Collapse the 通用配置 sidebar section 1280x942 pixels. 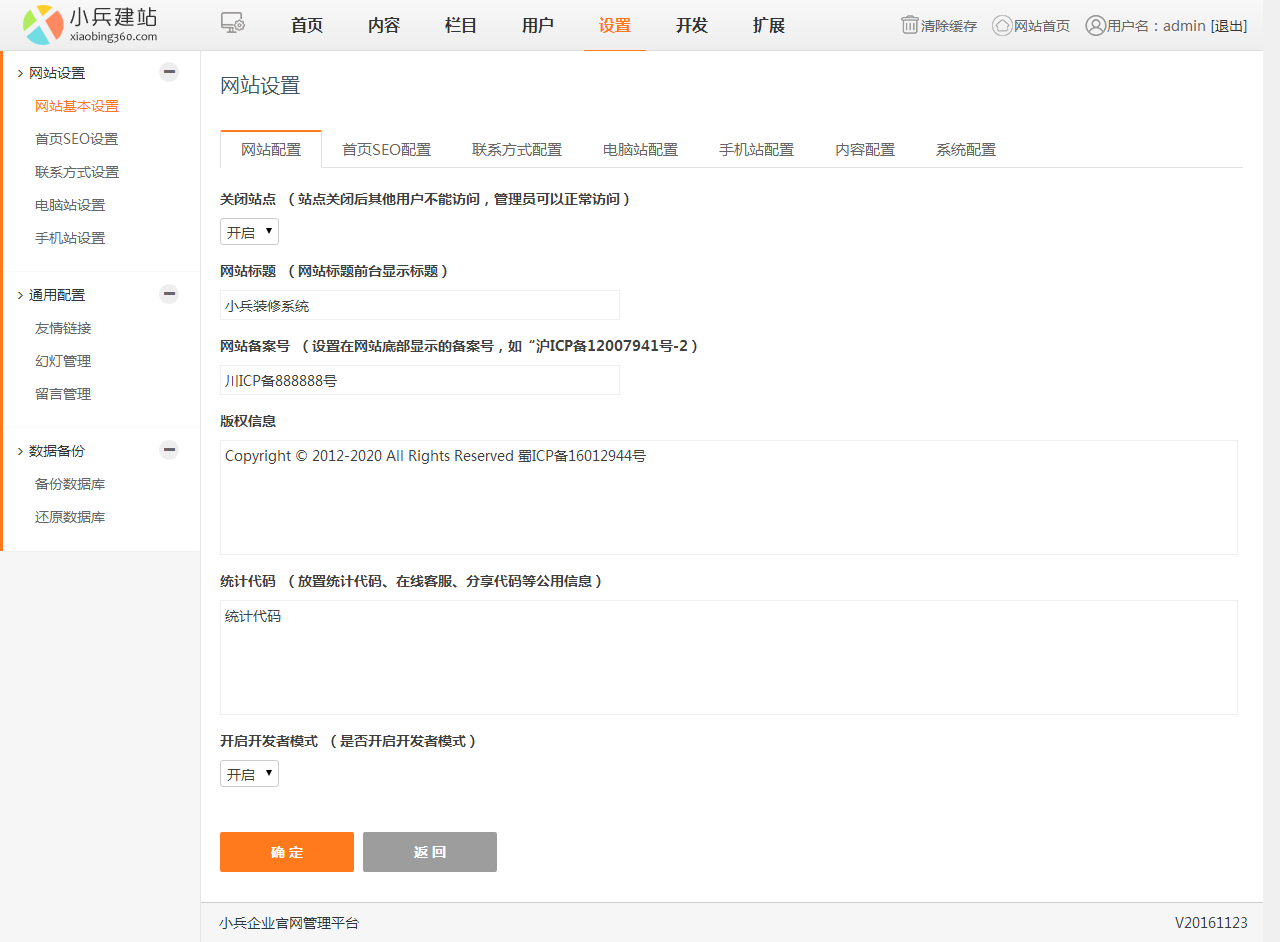169,294
